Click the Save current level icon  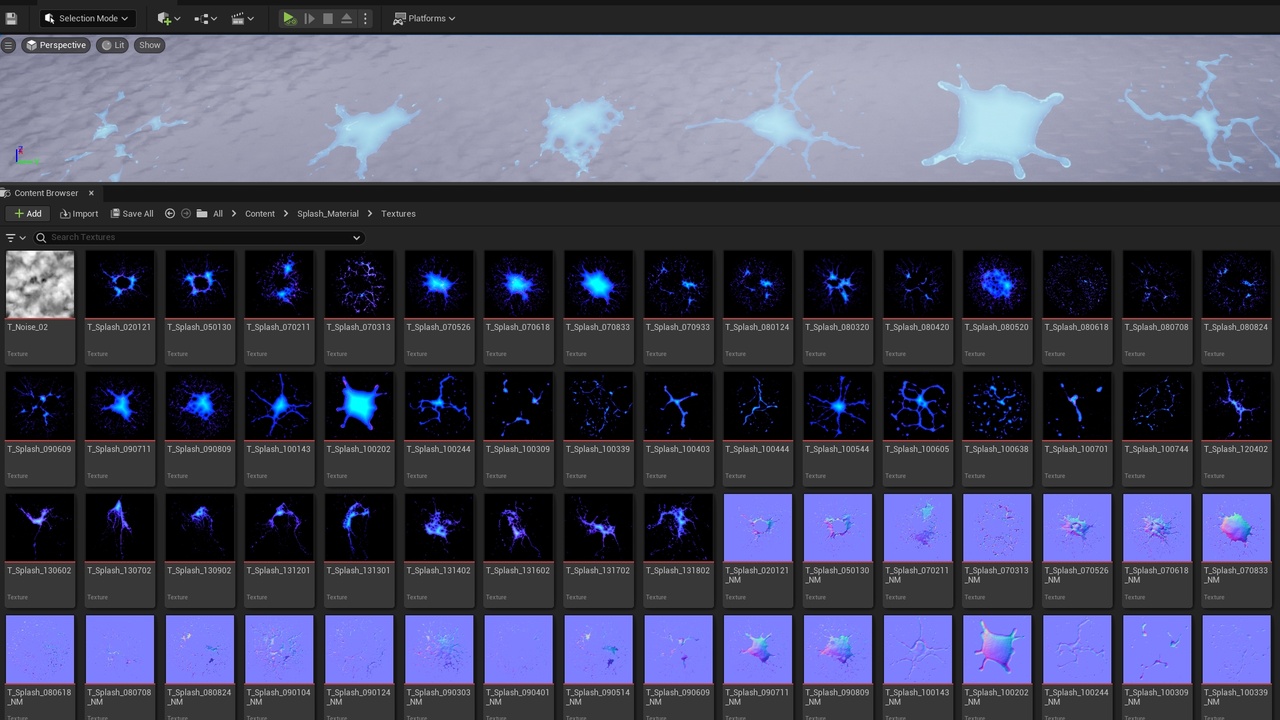(11, 18)
